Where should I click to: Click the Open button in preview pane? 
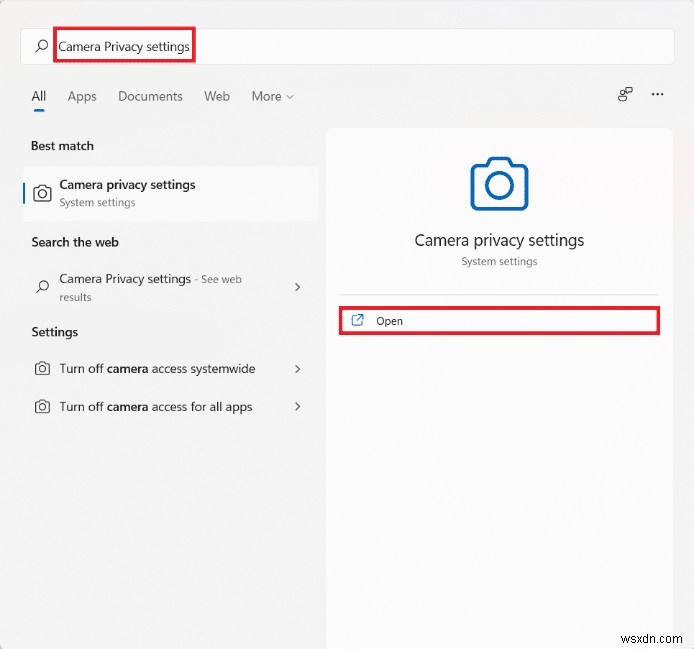point(499,321)
